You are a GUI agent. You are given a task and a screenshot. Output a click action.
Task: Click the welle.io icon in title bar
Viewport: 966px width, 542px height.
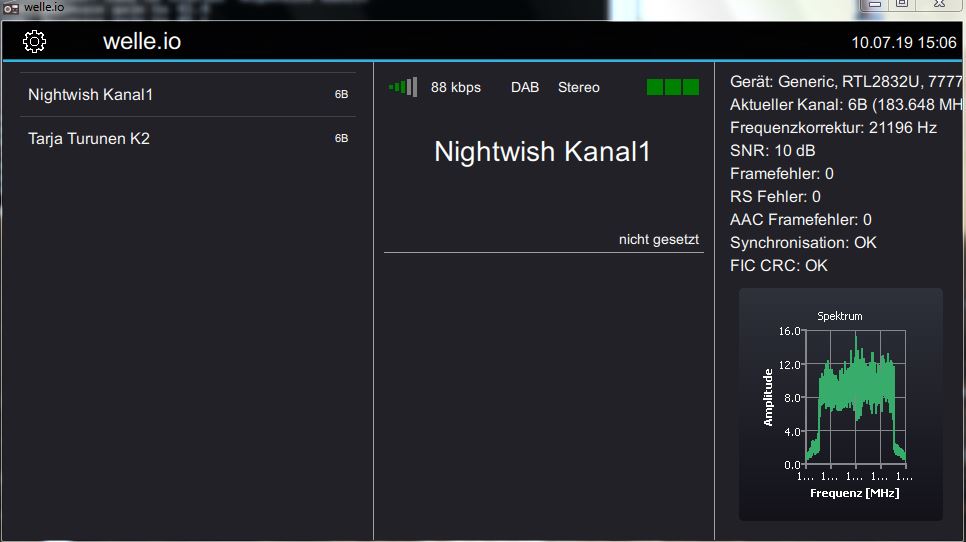(12, 8)
